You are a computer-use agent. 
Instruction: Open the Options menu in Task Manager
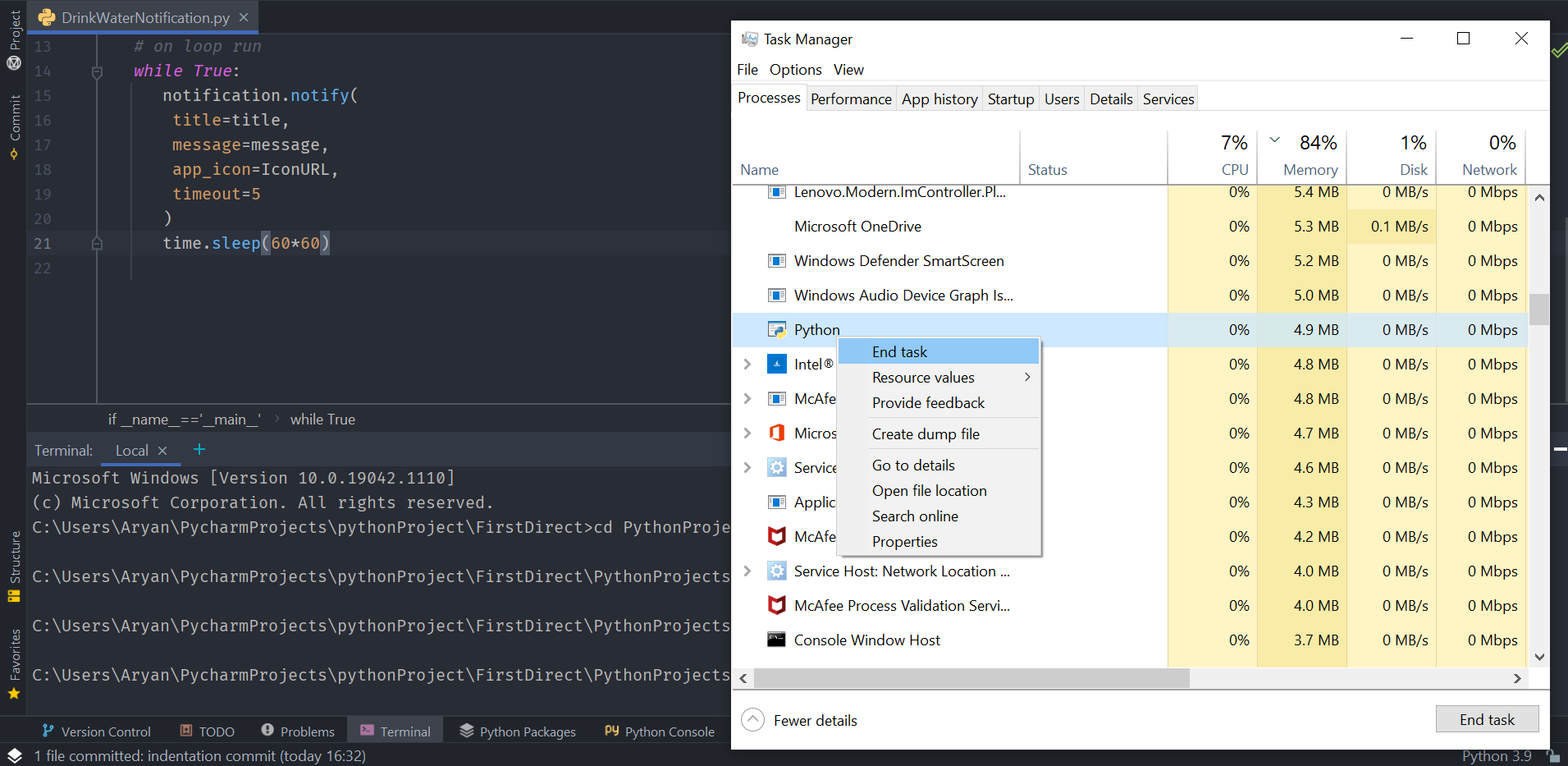795,70
